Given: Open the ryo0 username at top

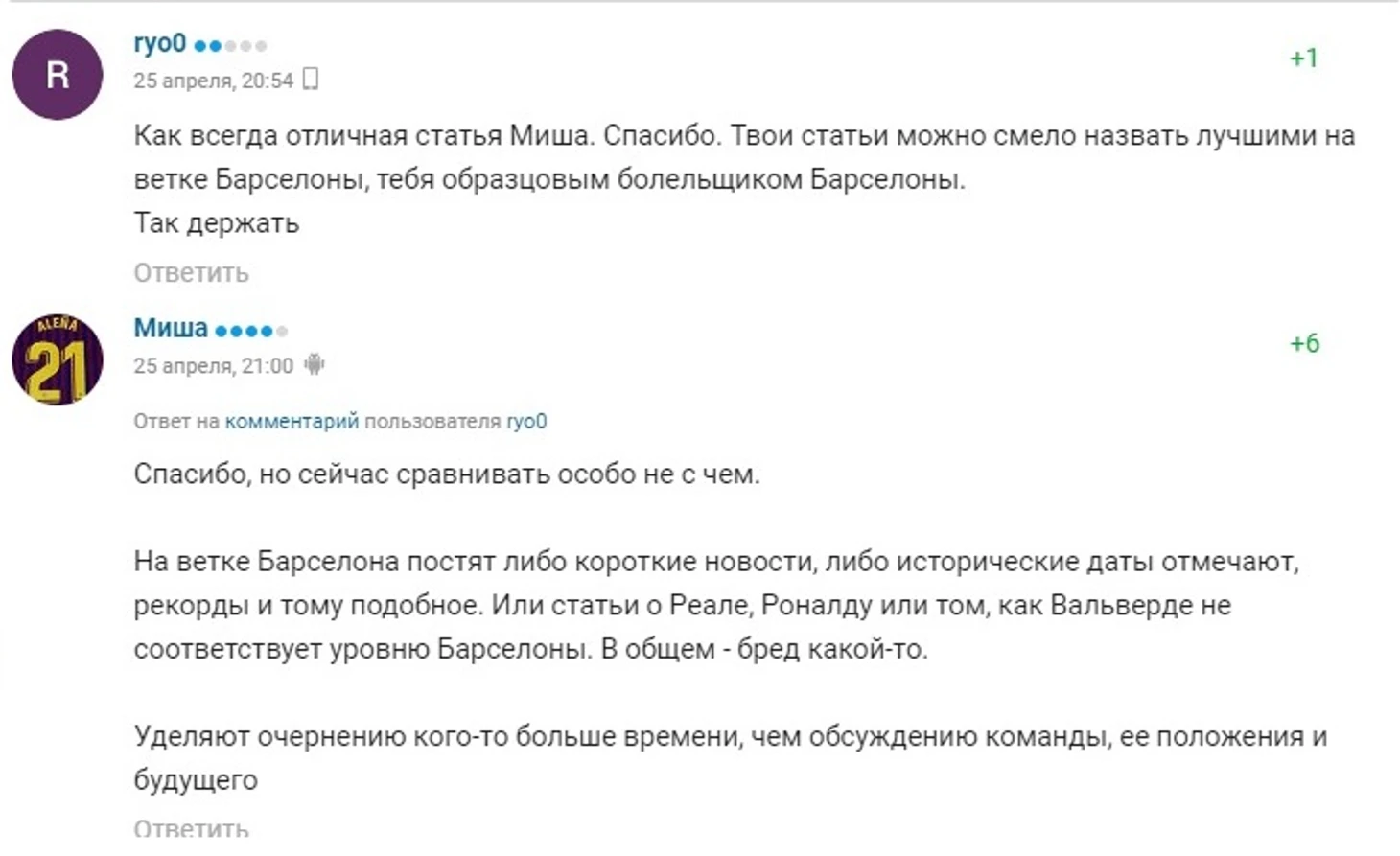Looking at the screenshot, I should 160,43.
